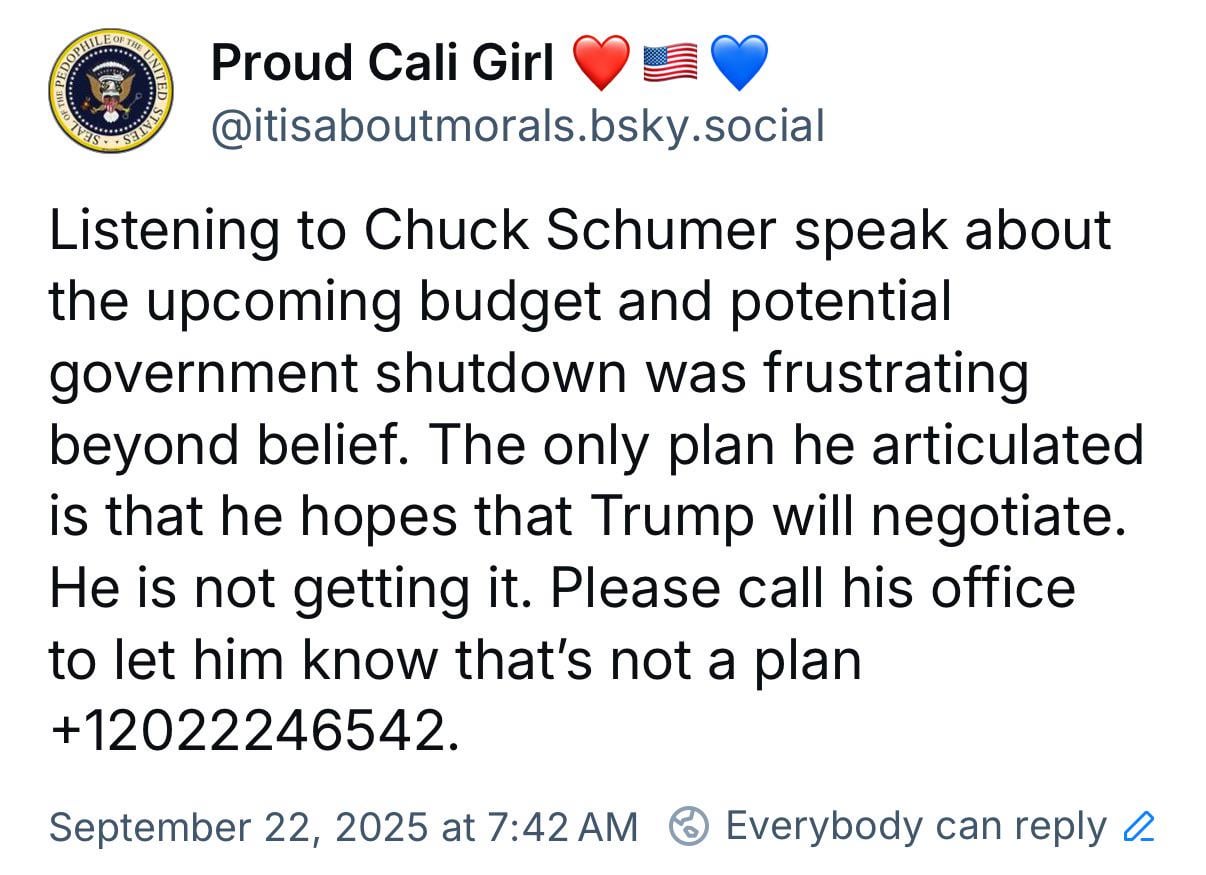The height and width of the screenshot is (875, 1206).
Task: Open the presidential seal profile avatar
Action: coord(110,92)
